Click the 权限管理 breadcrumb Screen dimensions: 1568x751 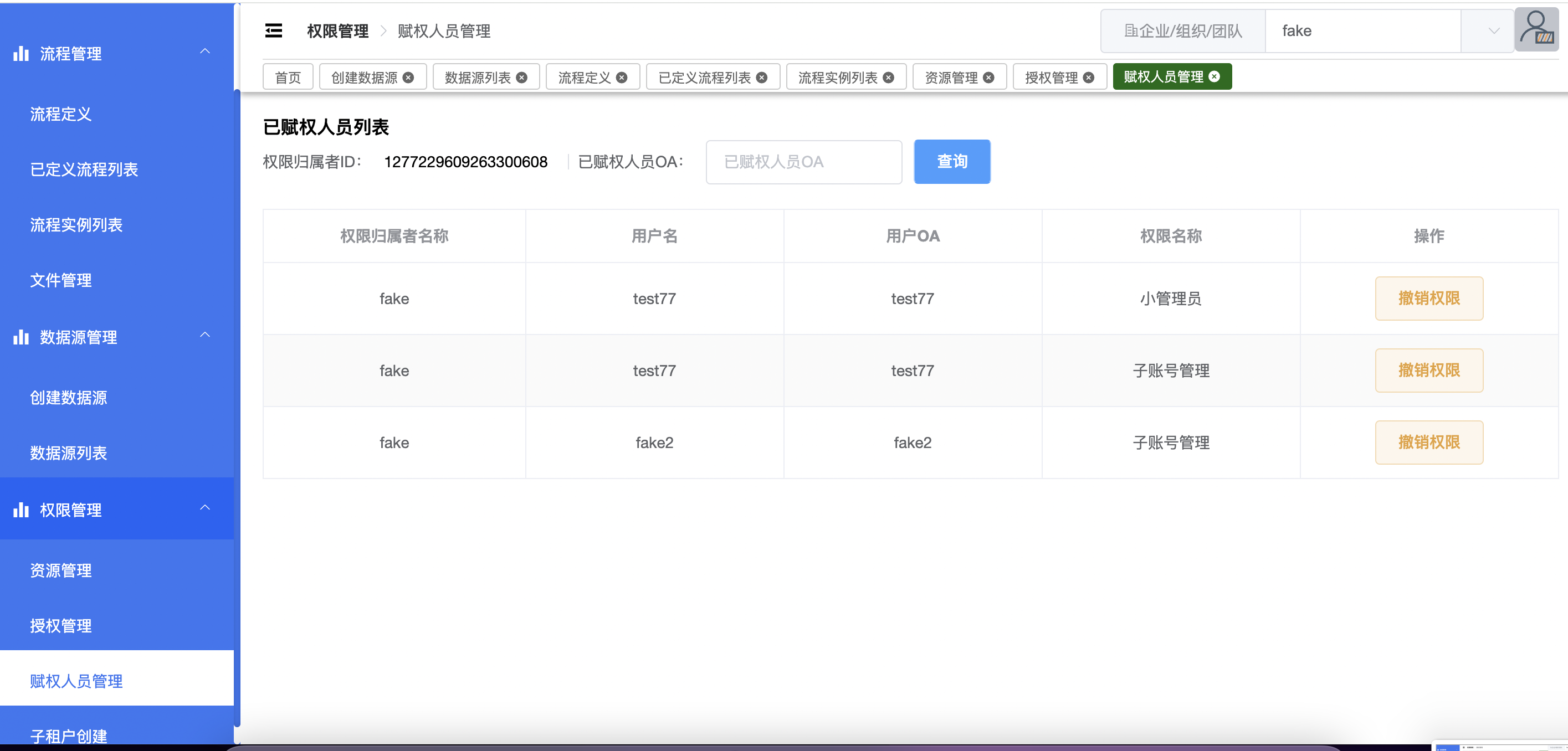click(338, 31)
